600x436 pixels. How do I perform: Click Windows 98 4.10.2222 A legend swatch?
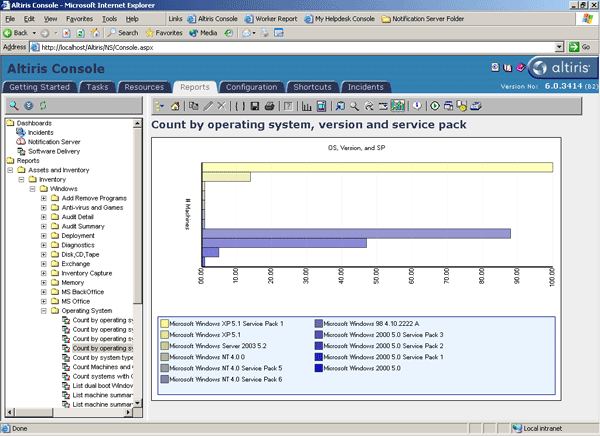point(319,324)
